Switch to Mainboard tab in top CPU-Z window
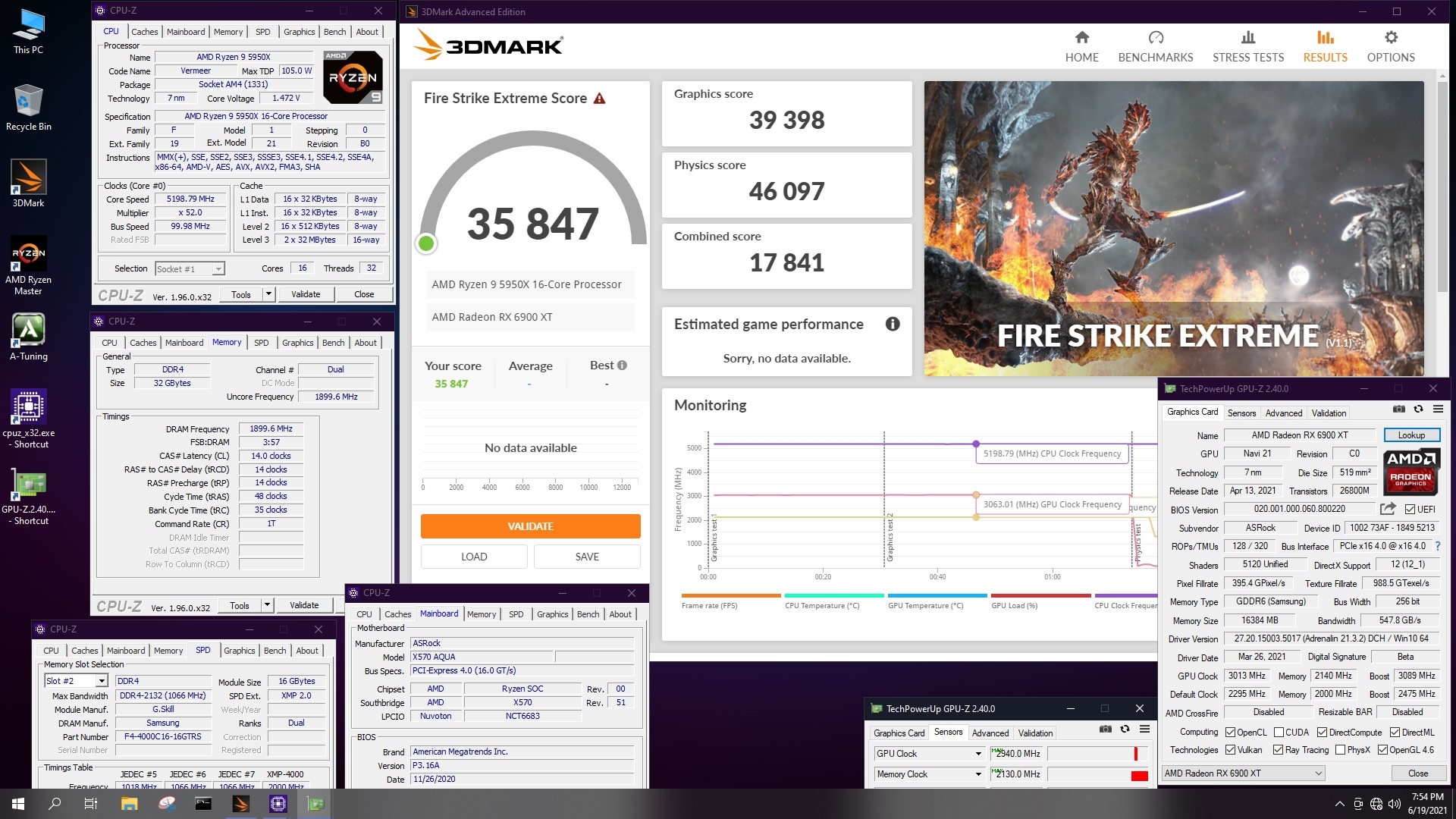Screen dimensions: 1456x819 click(x=186, y=32)
